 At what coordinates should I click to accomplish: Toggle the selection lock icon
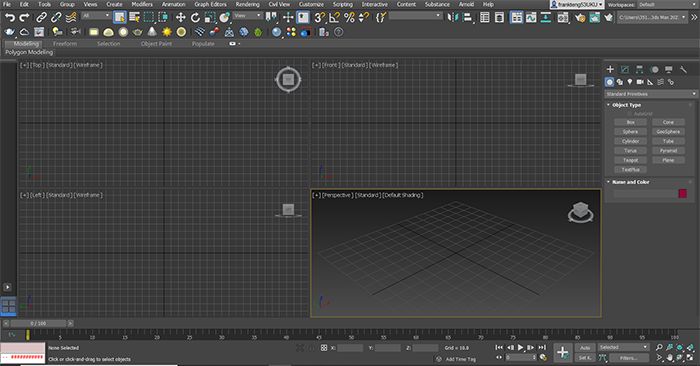312,348
